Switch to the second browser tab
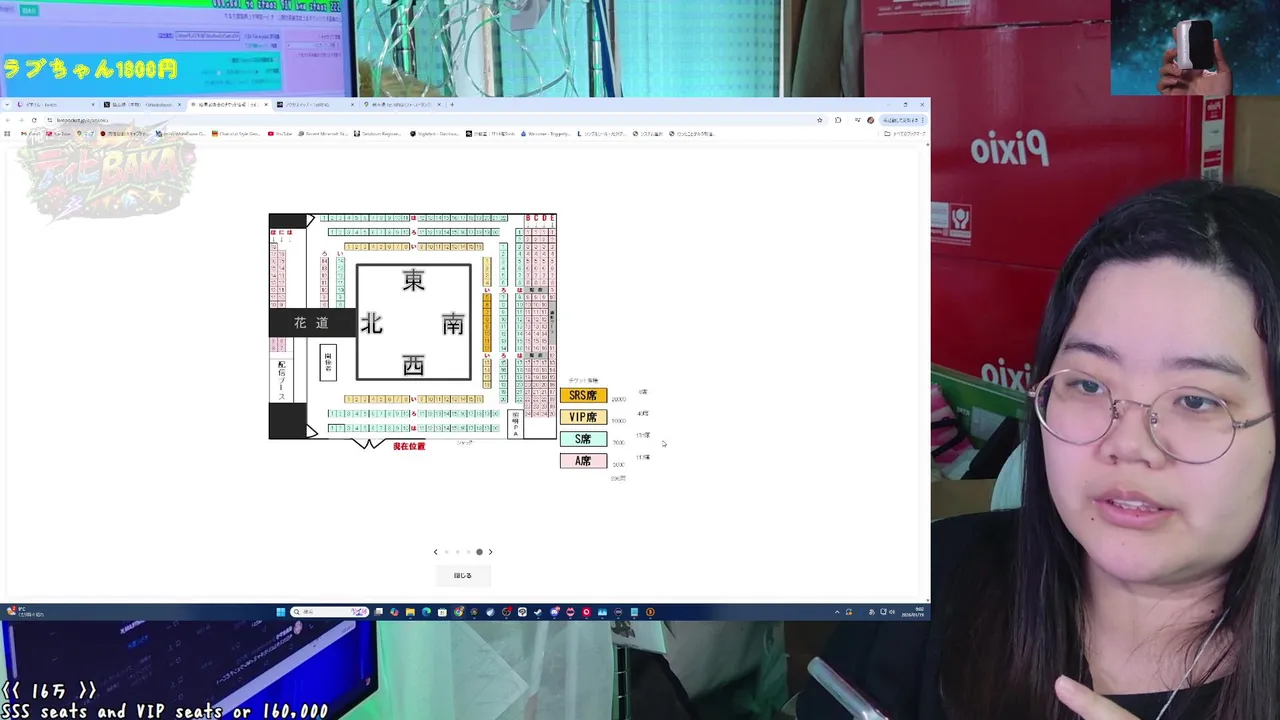 point(142,104)
